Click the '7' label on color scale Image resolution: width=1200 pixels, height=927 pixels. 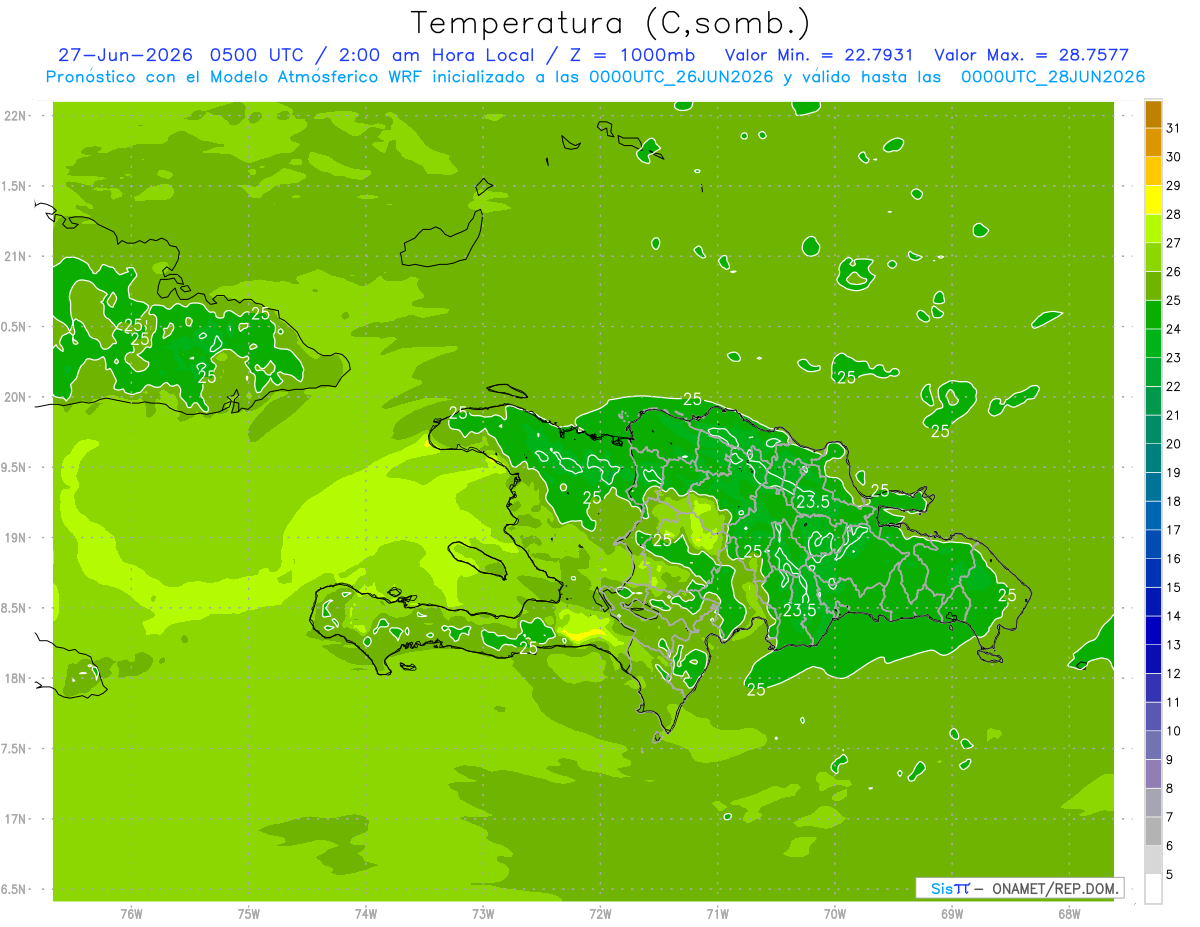point(1170,818)
